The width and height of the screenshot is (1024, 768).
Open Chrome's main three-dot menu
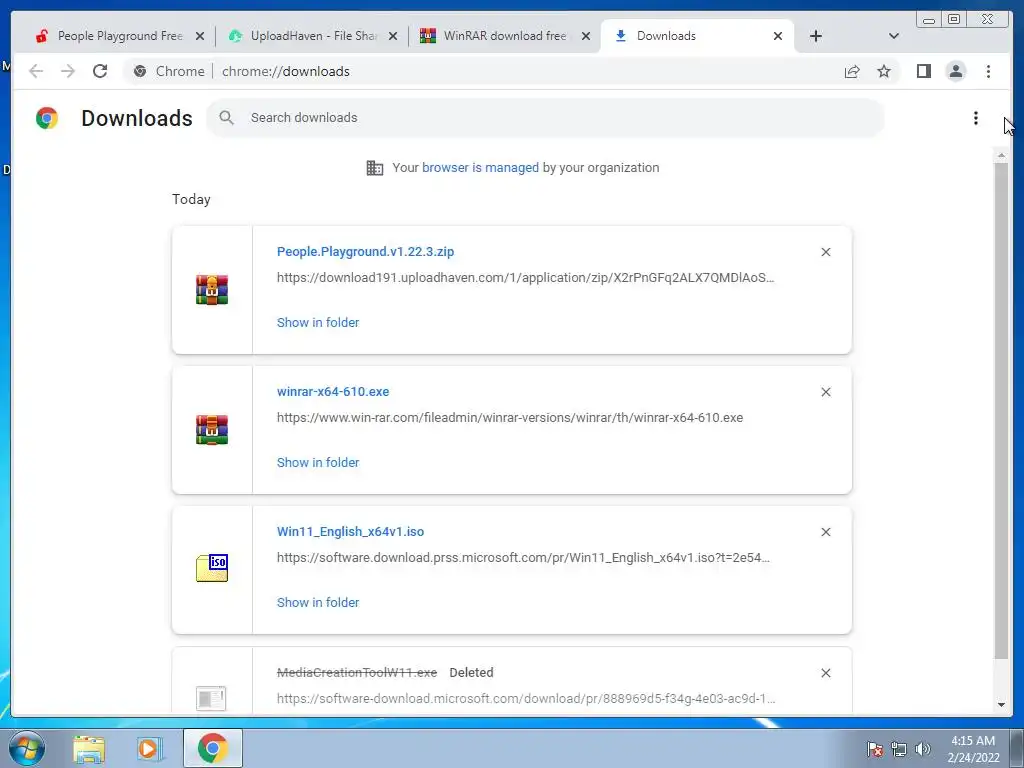988,71
